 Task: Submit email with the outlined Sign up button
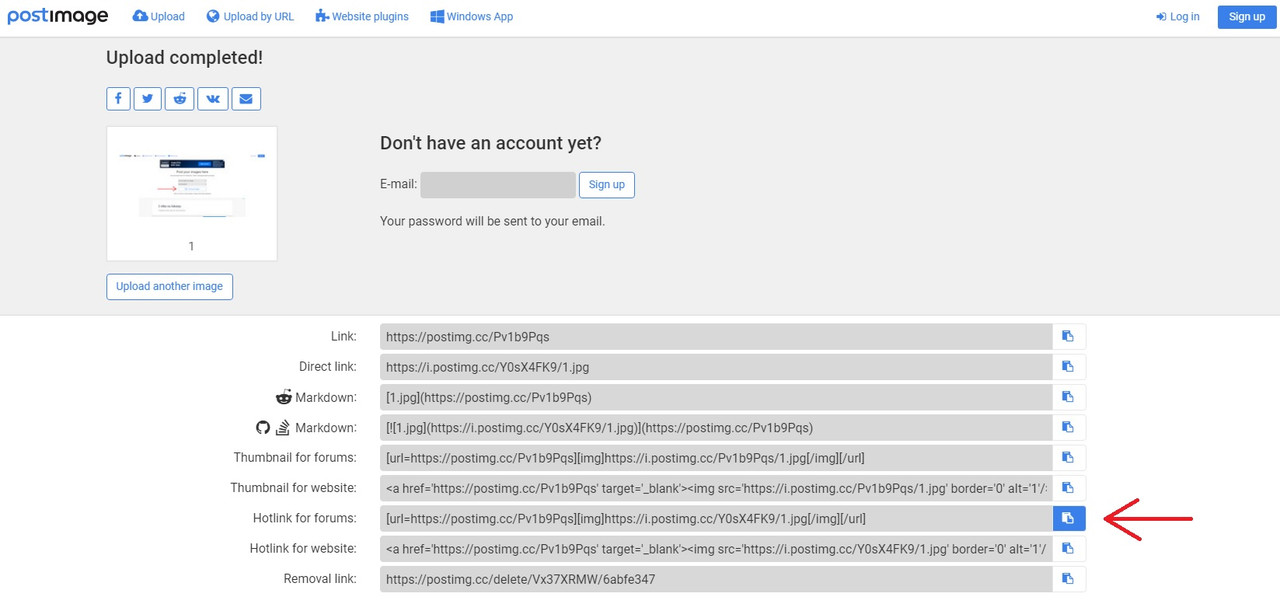click(x=607, y=185)
